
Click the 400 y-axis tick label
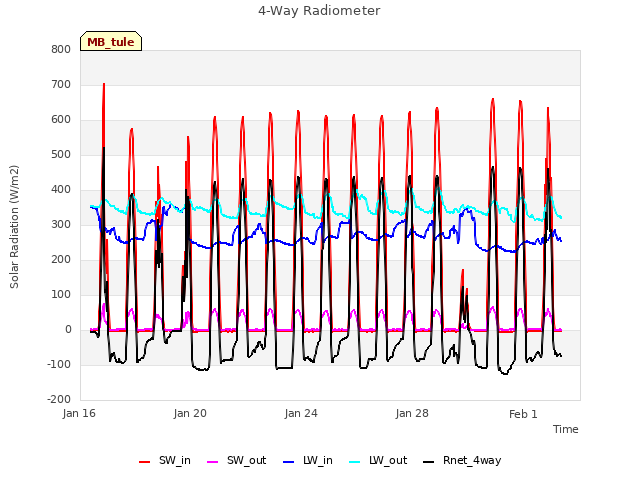click(61, 189)
